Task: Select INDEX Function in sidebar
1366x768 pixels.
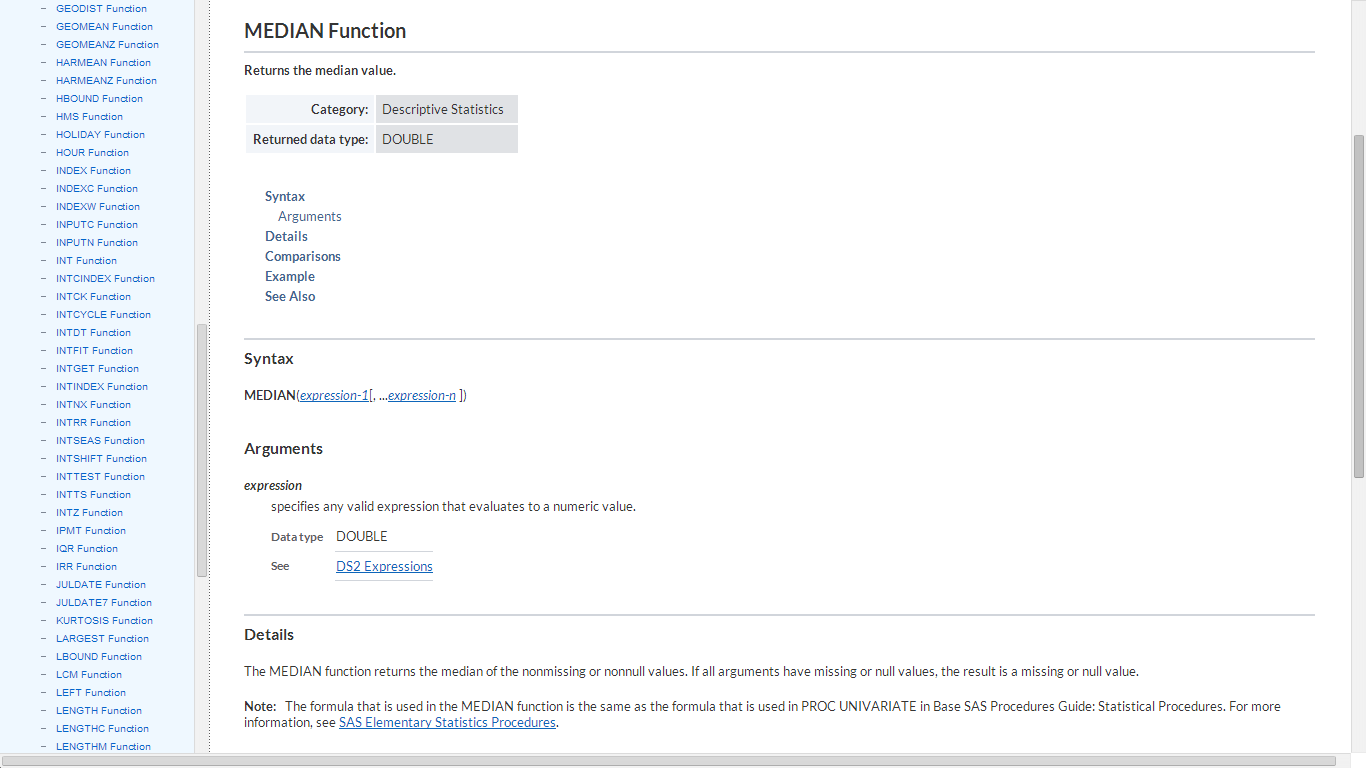Action: 93,171
